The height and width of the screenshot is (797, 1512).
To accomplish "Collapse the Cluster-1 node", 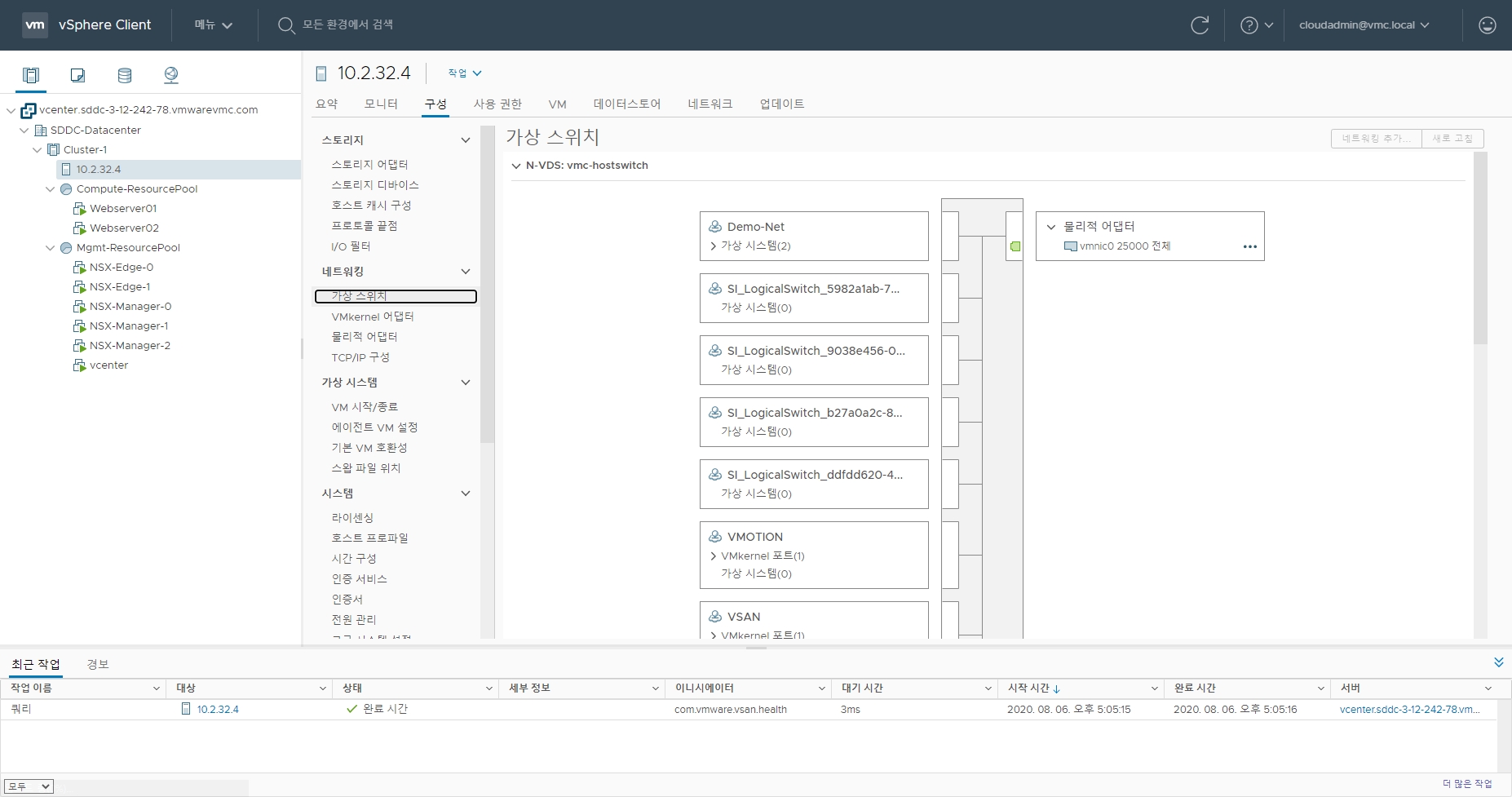I will [37, 150].
